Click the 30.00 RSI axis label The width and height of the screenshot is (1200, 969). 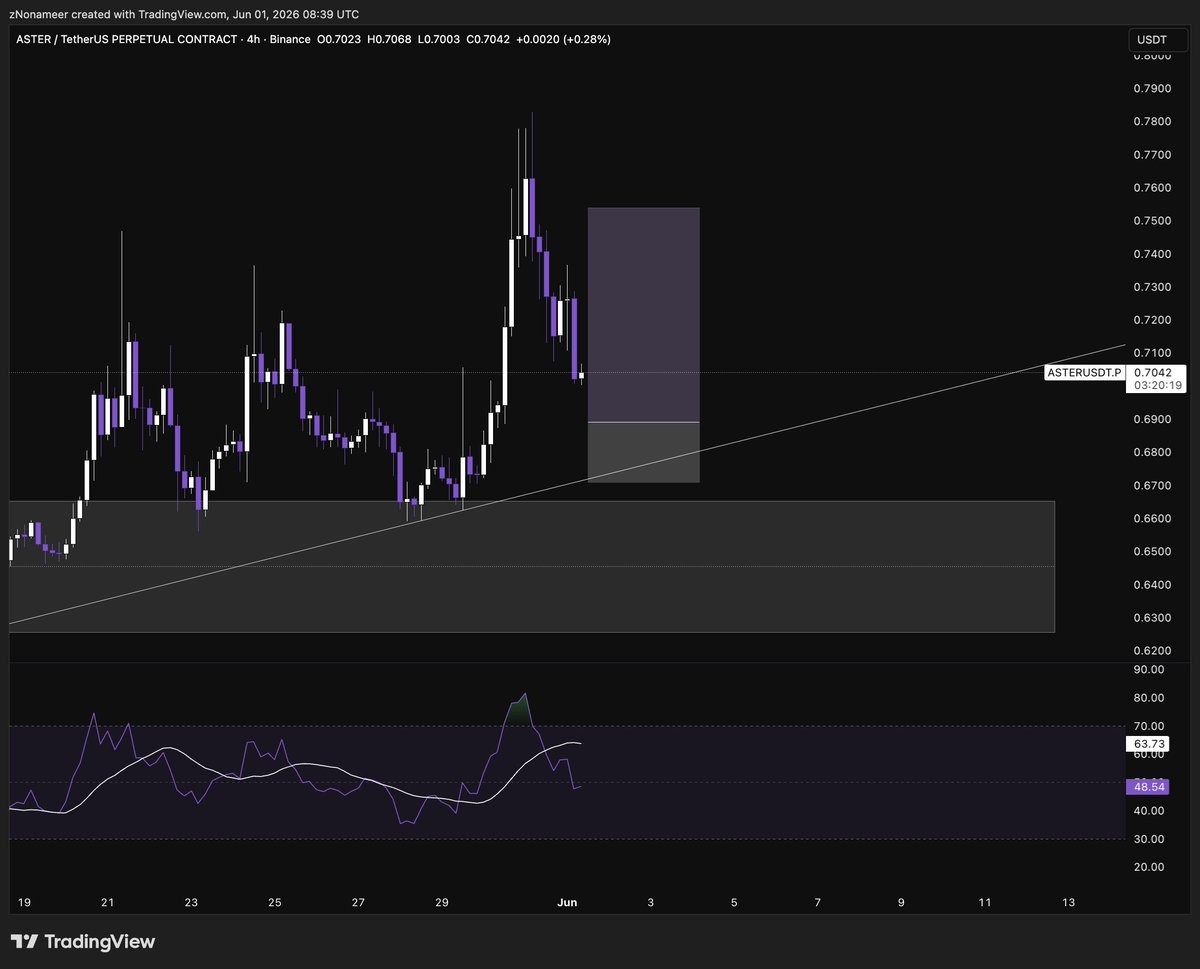(1149, 838)
